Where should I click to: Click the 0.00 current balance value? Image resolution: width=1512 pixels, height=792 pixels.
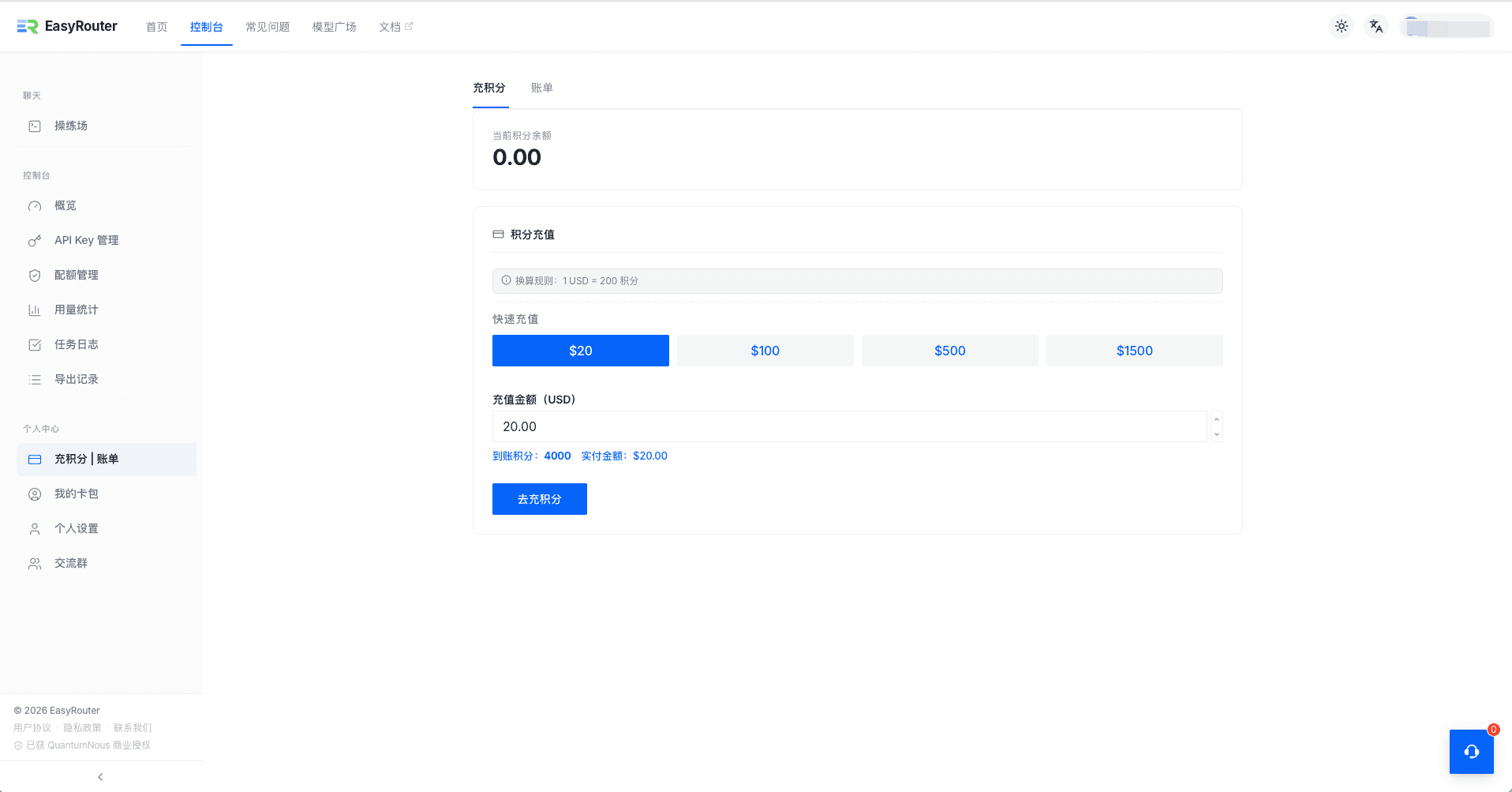(x=517, y=157)
